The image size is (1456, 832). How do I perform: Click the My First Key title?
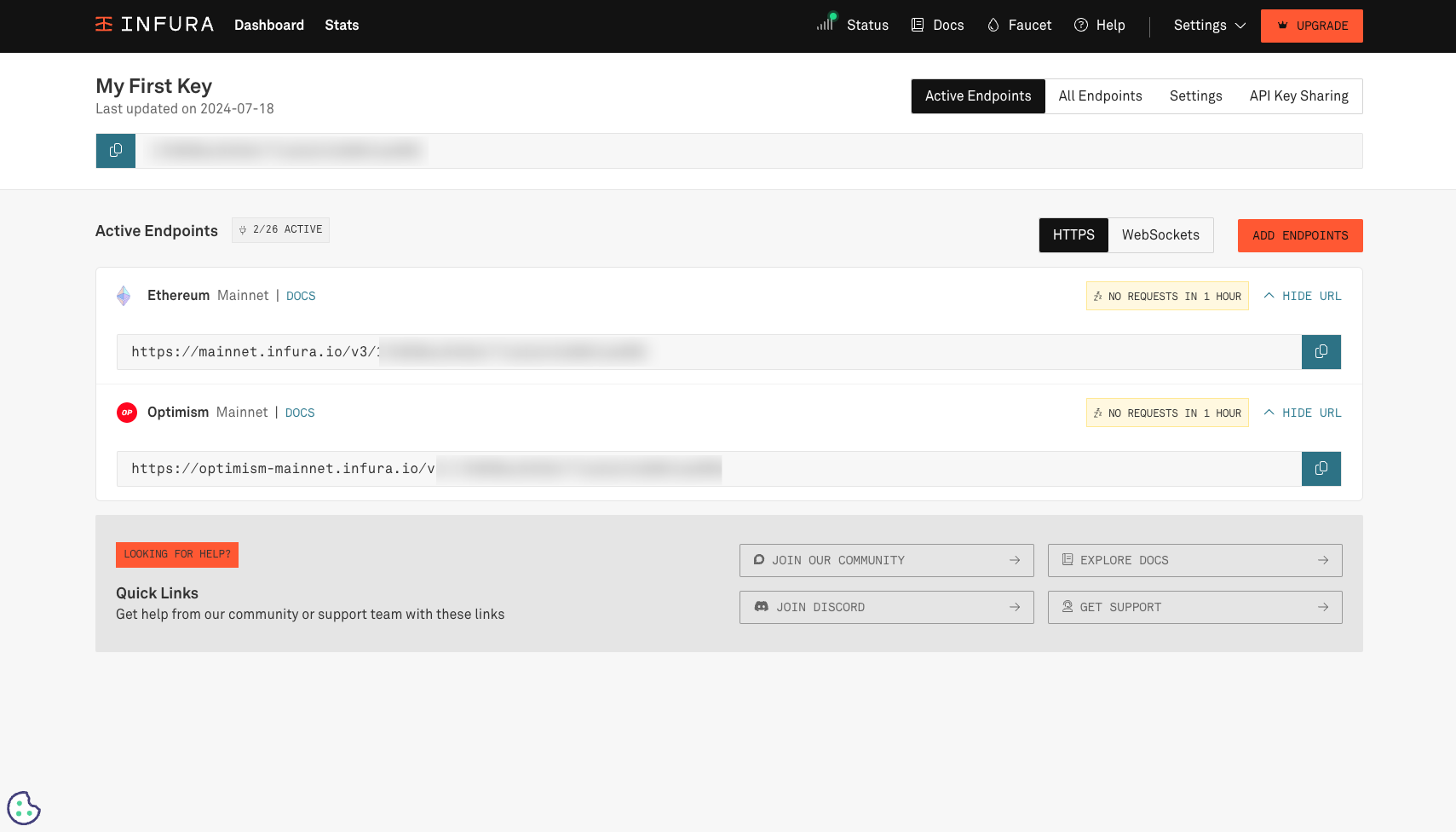(x=153, y=86)
